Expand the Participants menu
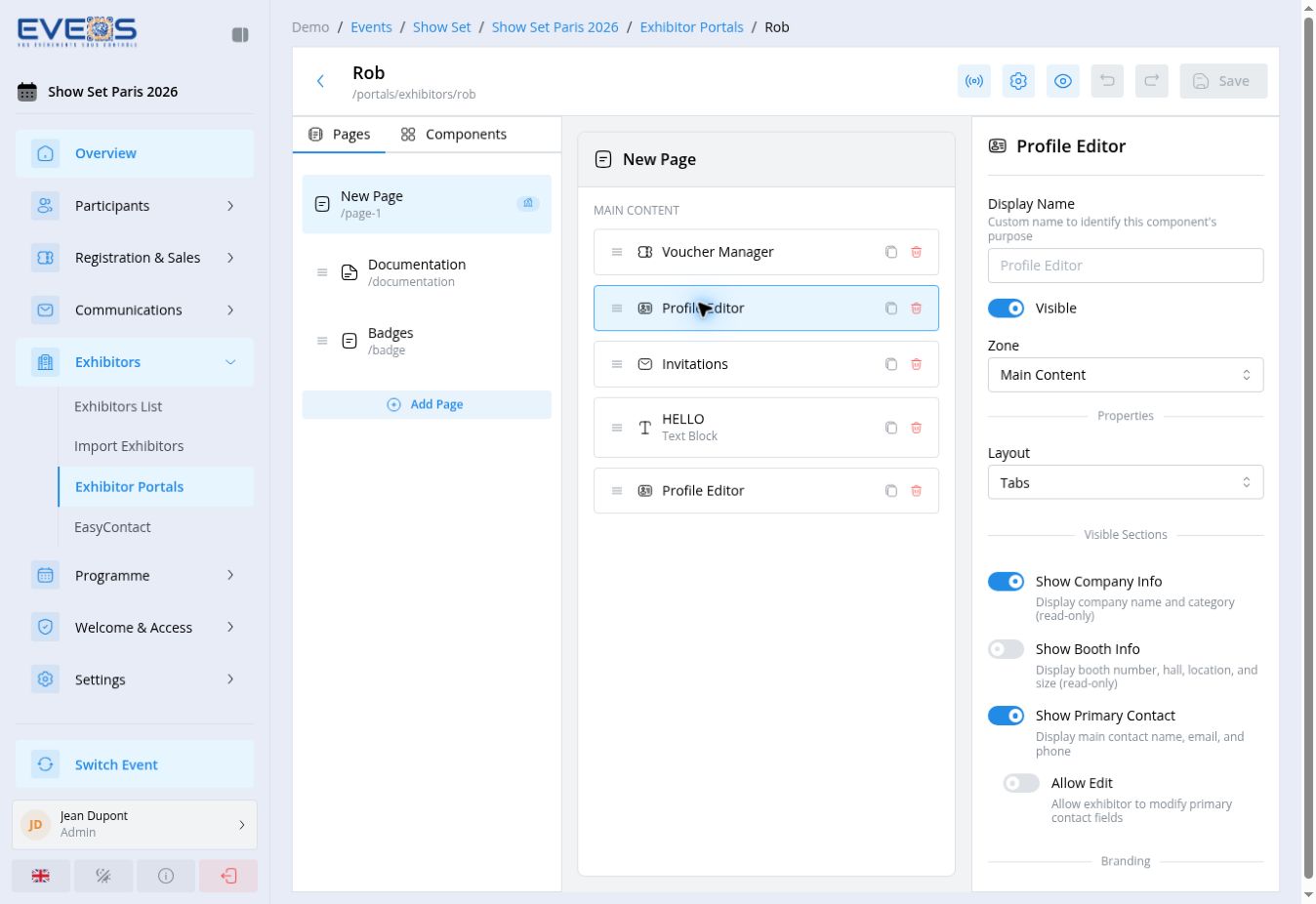This screenshot has height=904, width=1316. [x=135, y=206]
